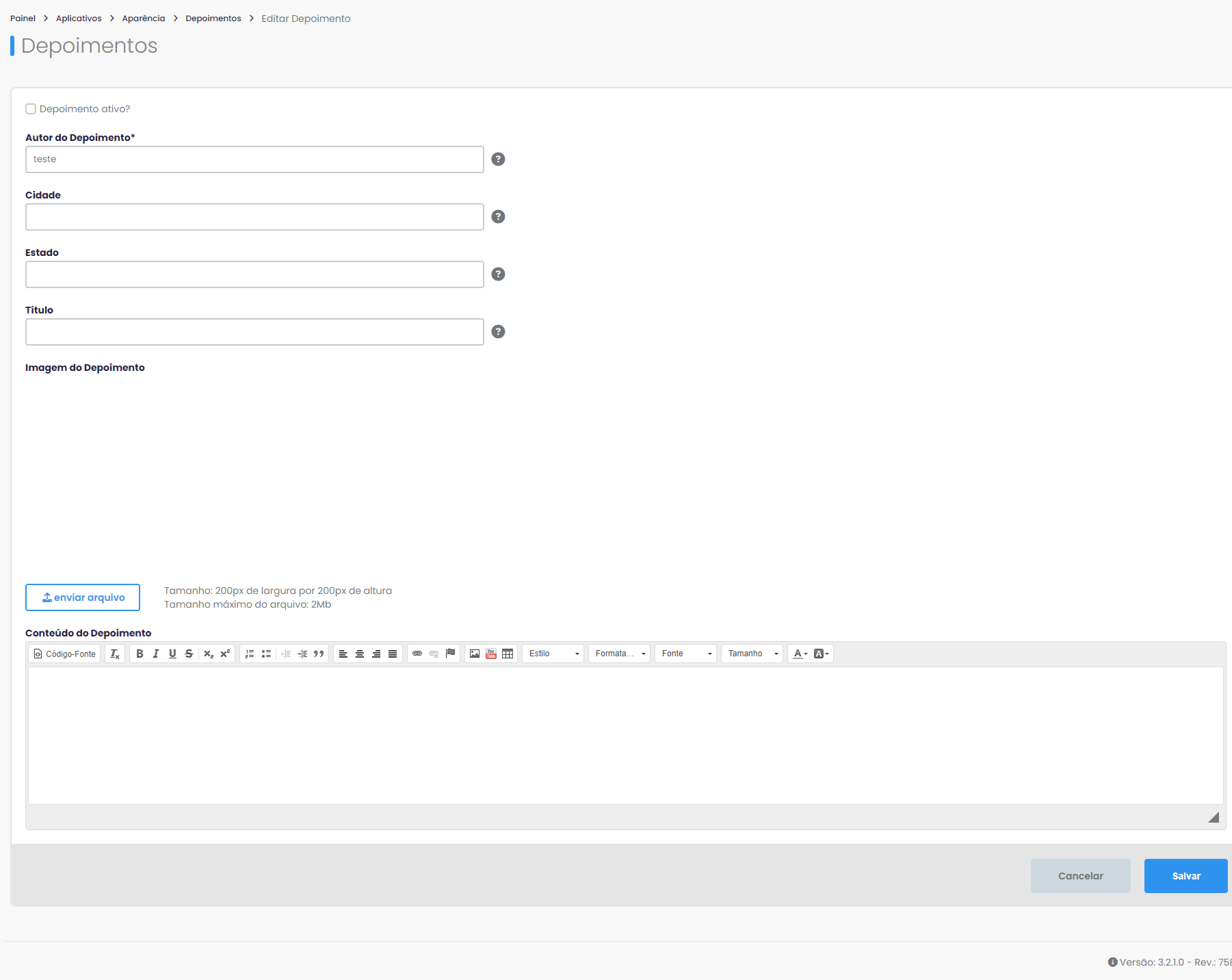Click the Estado input field
Viewport: 1232px width, 980px height.
pos(254,274)
